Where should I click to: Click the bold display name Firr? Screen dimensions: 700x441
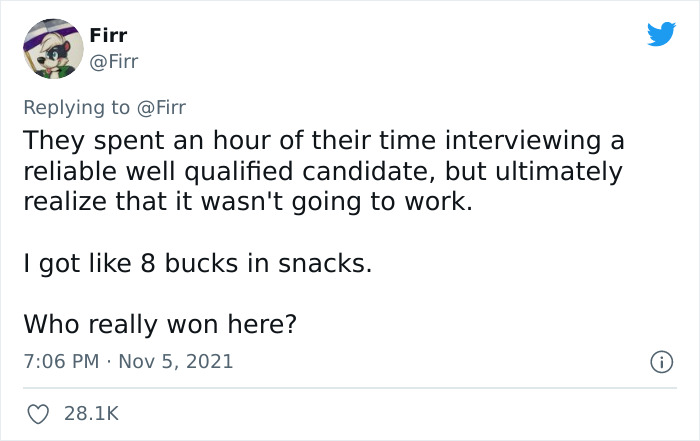pos(109,37)
